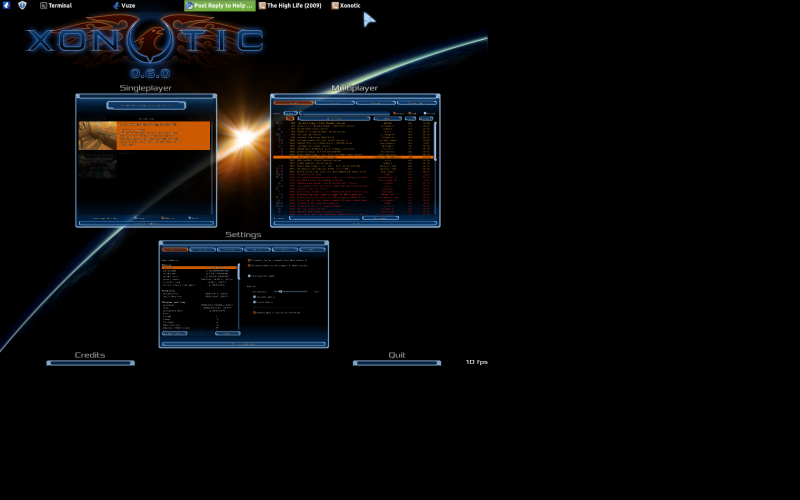Click the Quit bar
This screenshot has width=800, height=500.
[397, 363]
